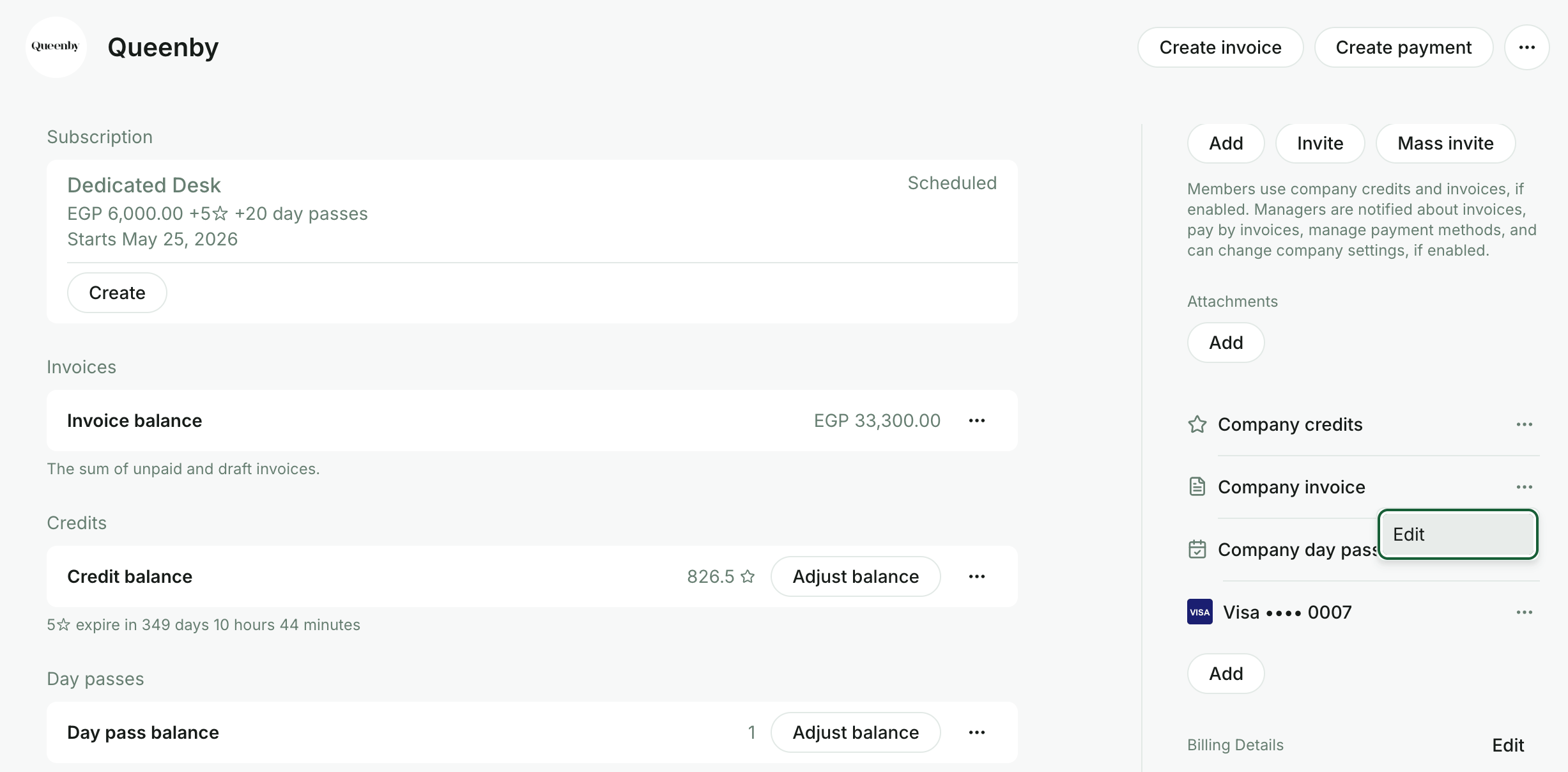Adjust balance for Credit balance
1568x772 pixels.
856,576
